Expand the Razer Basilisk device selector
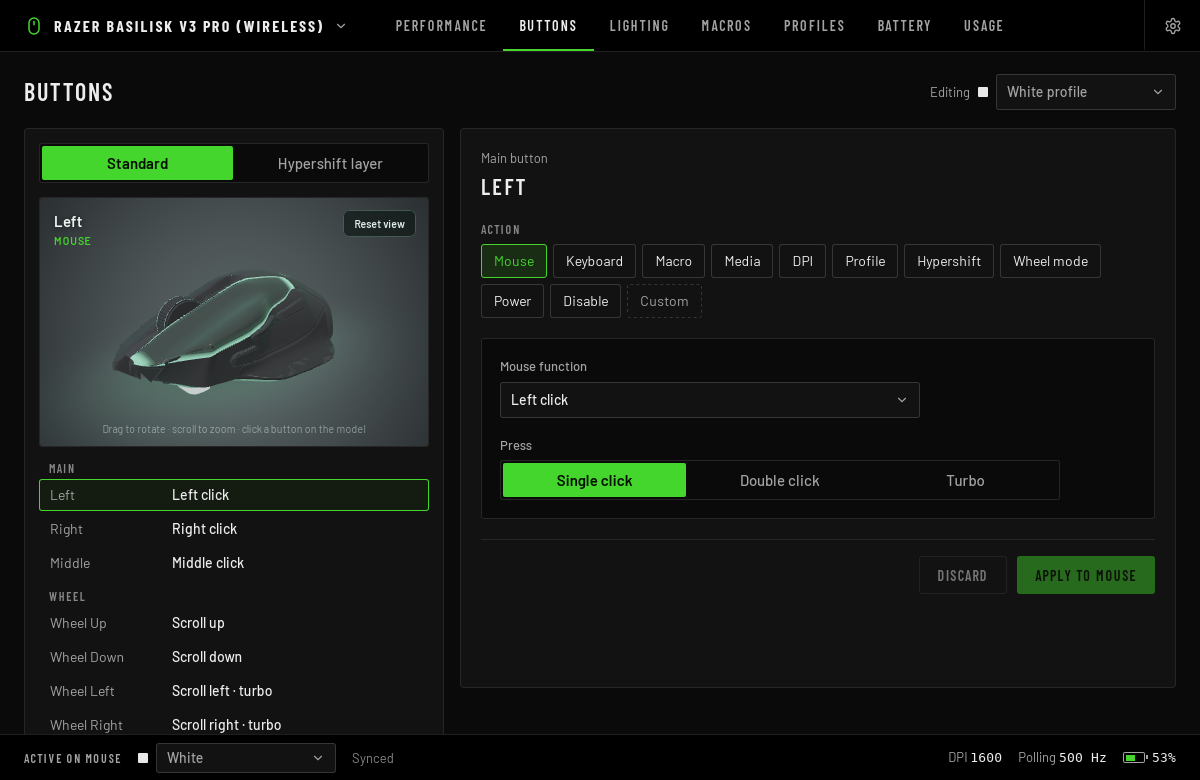The image size is (1200, 780). click(341, 26)
